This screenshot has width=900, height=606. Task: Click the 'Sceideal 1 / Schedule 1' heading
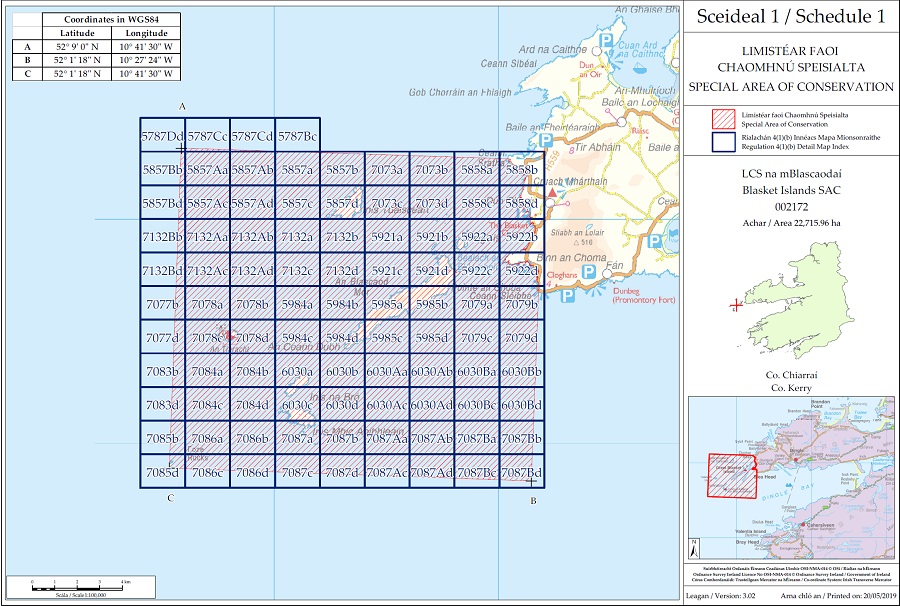(x=791, y=17)
